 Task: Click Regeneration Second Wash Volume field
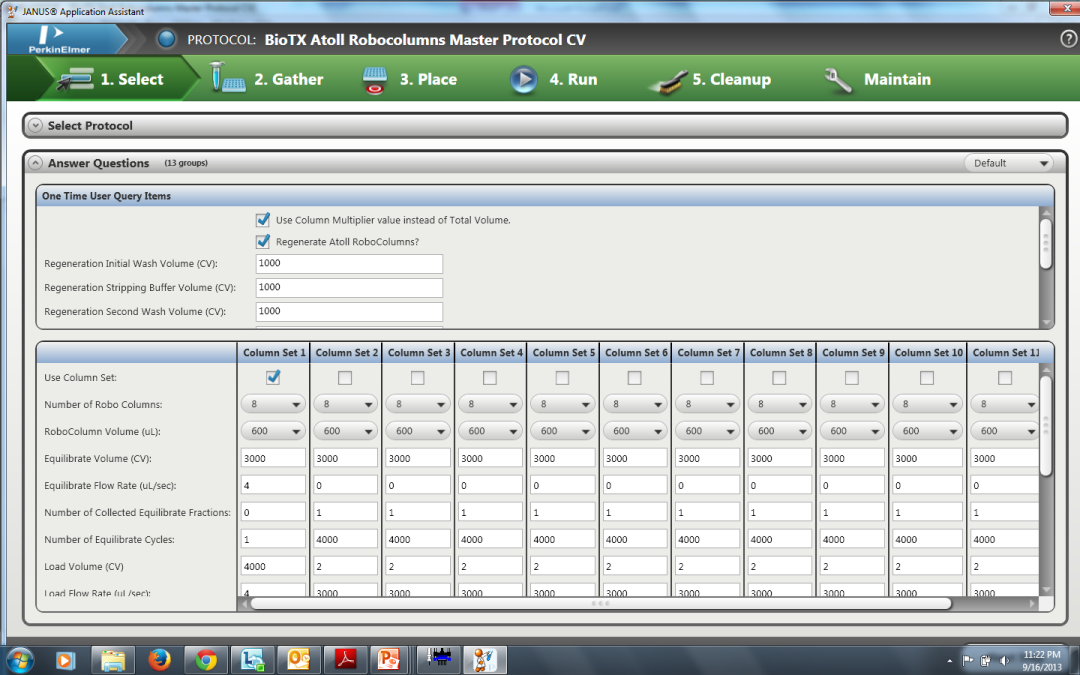(349, 311)
